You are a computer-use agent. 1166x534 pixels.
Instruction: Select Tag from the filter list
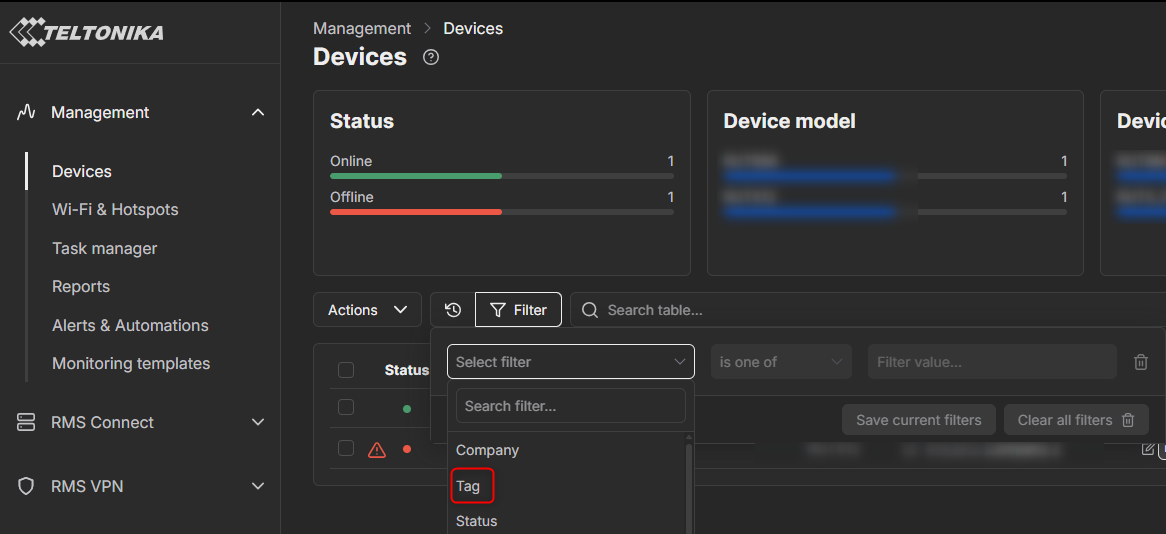click(469, 486)
